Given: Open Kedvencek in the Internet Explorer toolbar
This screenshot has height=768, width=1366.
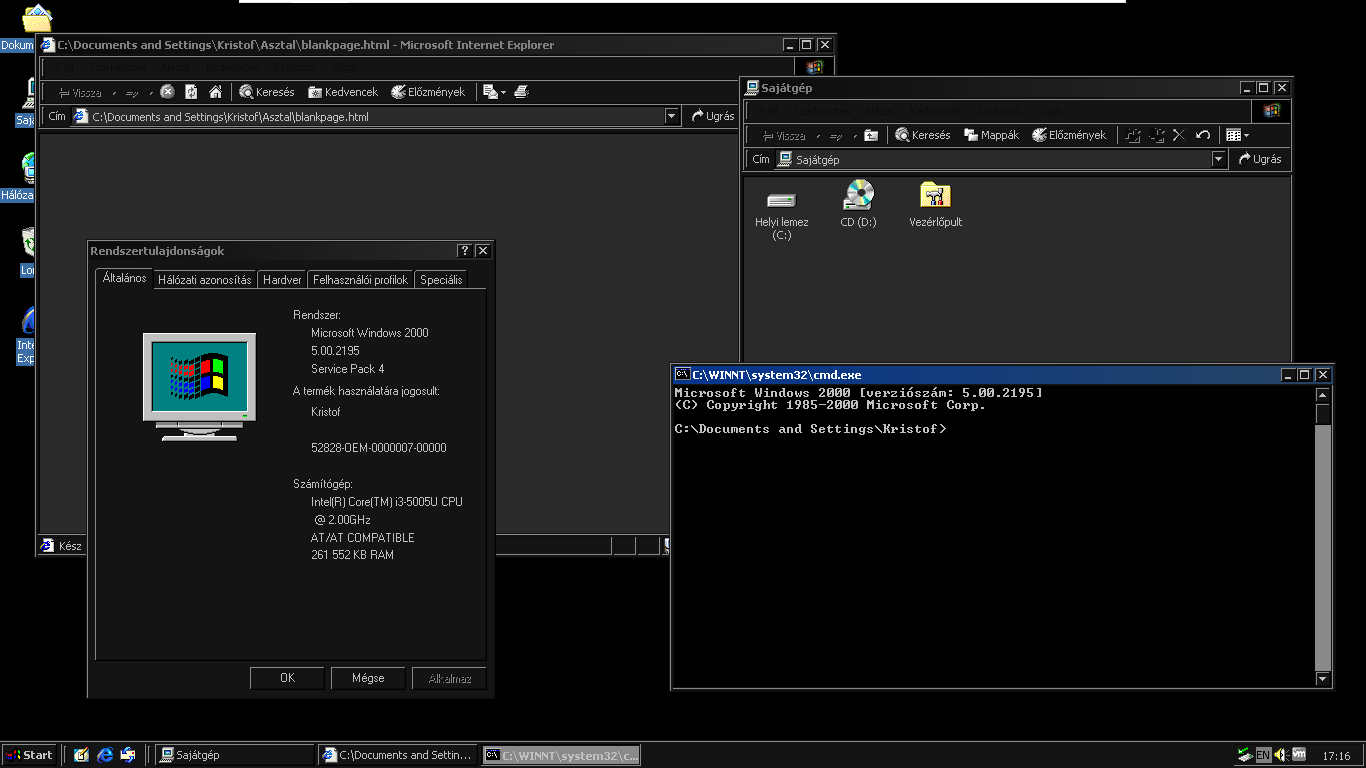Looking at the screenshot, I should pos(343,91).
